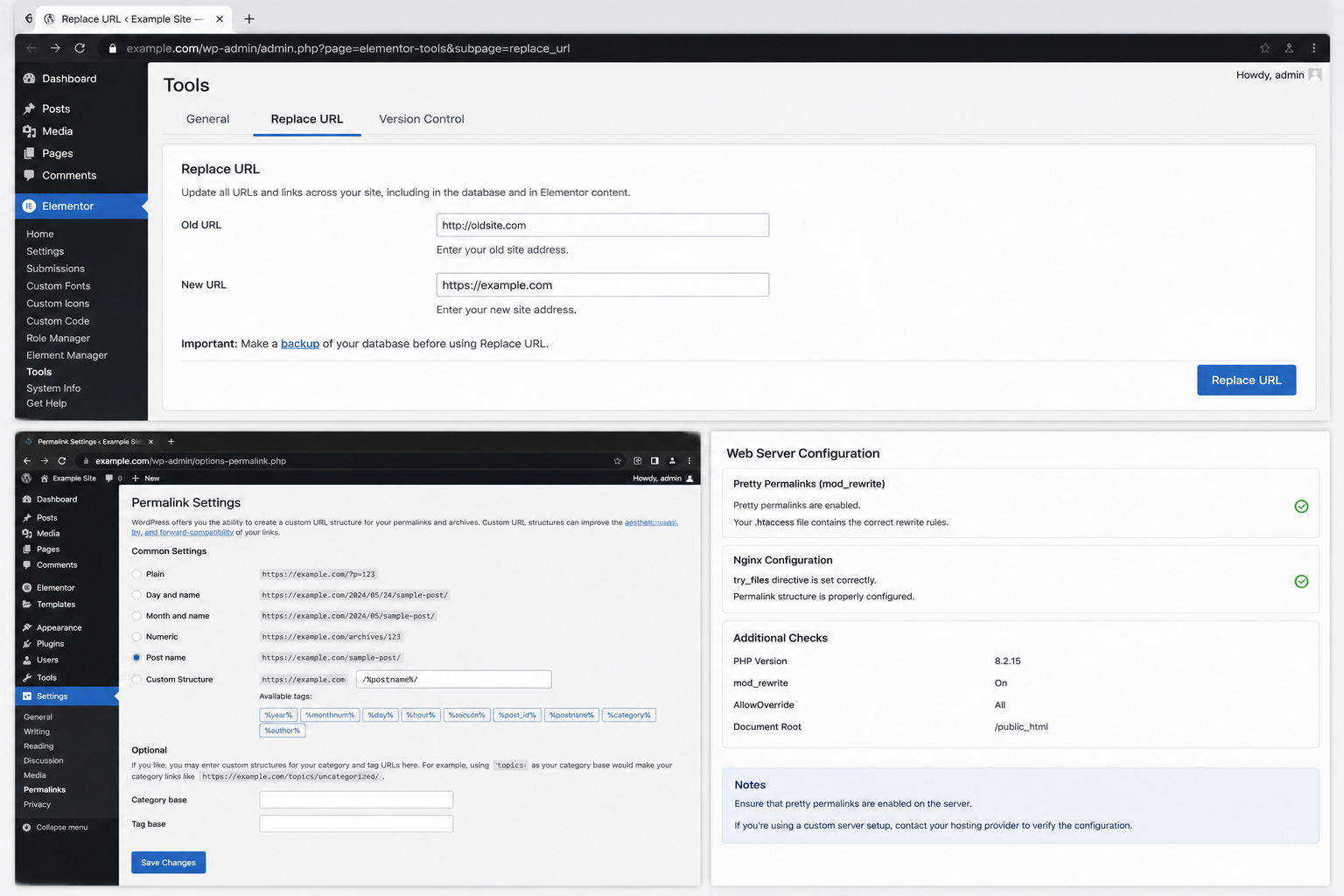Select the Custom Structure radio button
The height and width of the screenshot is (896, 1344).
[x=136, y=680]
